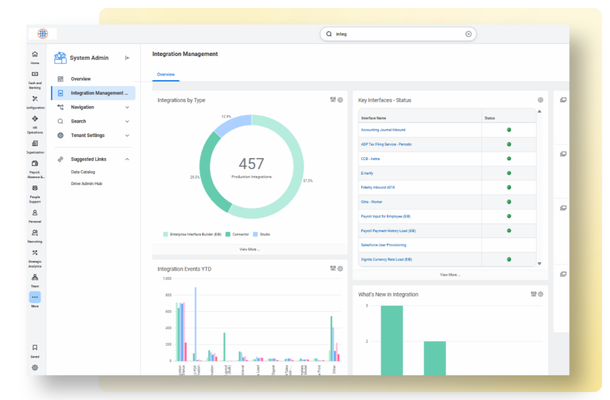Expand the Tenant Settings section
The height and width of the screenshot is (400, 610).
pos(93,135)
